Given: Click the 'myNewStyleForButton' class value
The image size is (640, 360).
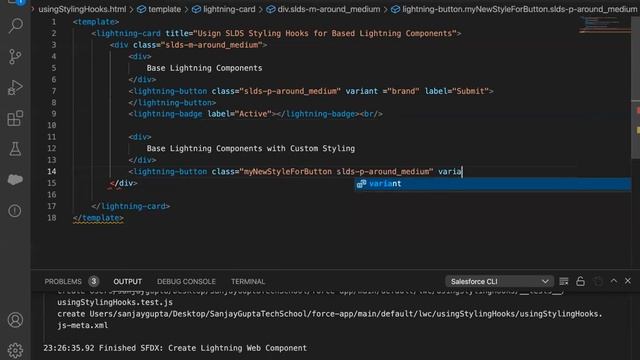Looking at the screenshot, I should [x=288, y=171].
